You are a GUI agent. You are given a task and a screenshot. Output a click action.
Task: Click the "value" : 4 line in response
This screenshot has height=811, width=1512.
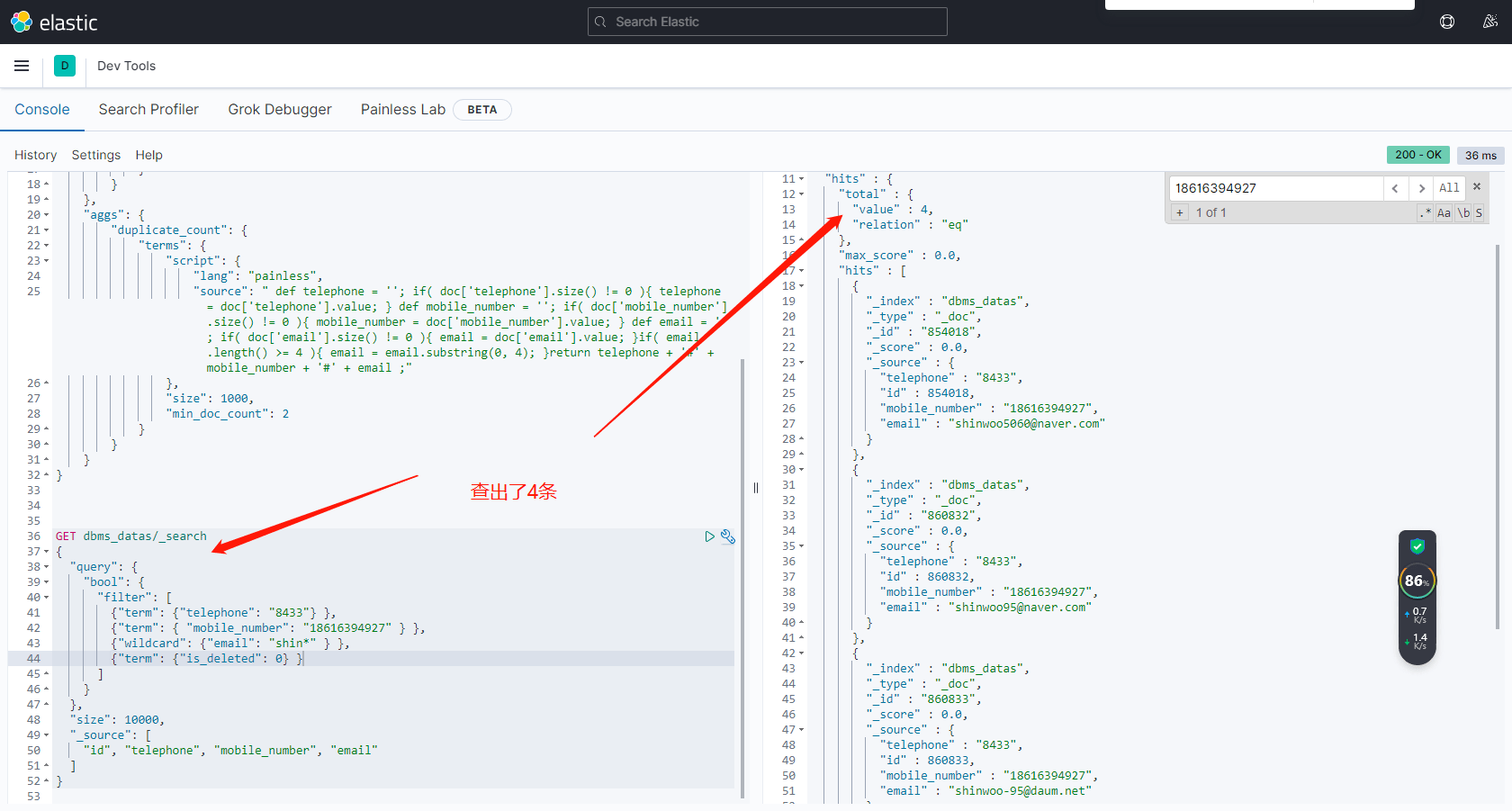(893, 210)
